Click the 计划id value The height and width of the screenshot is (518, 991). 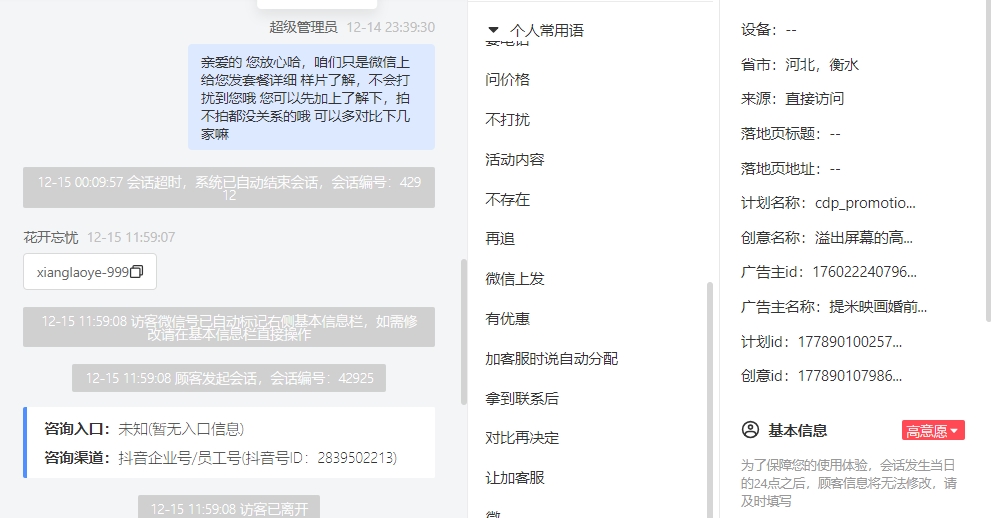point(850,342)
